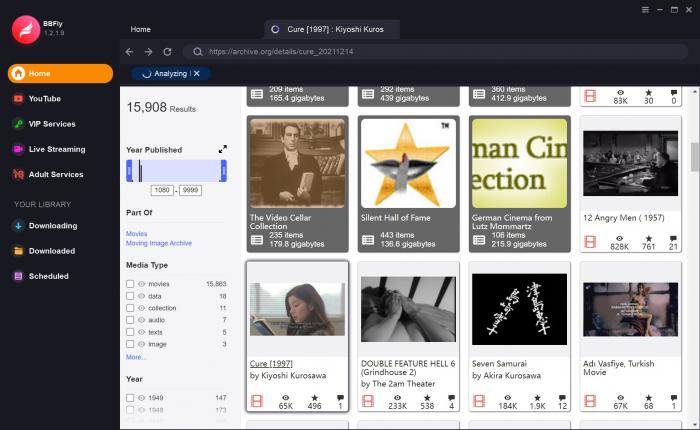Click left handle of year range slider
700x430 pixels.
coord(129,171)
